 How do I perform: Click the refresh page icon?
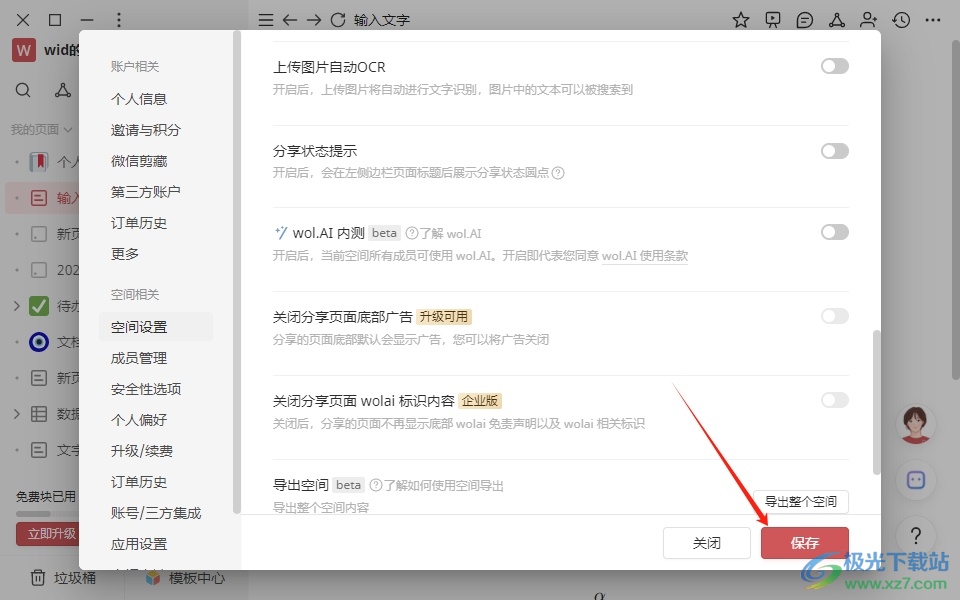click(x=338, y=20)
